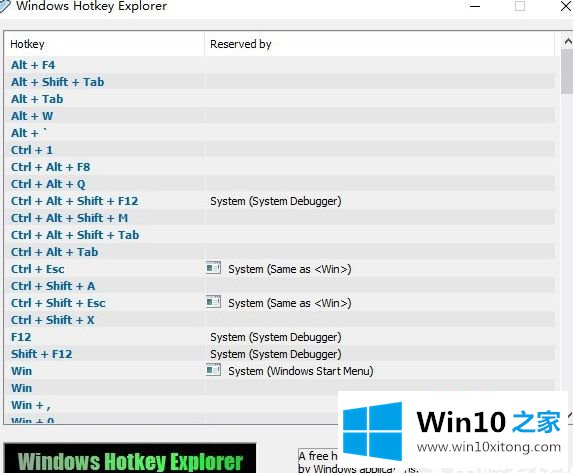Click scrollbar up arrow
Image resolution: width=573 pixels, height=473 pixels.
pos(567,41)
